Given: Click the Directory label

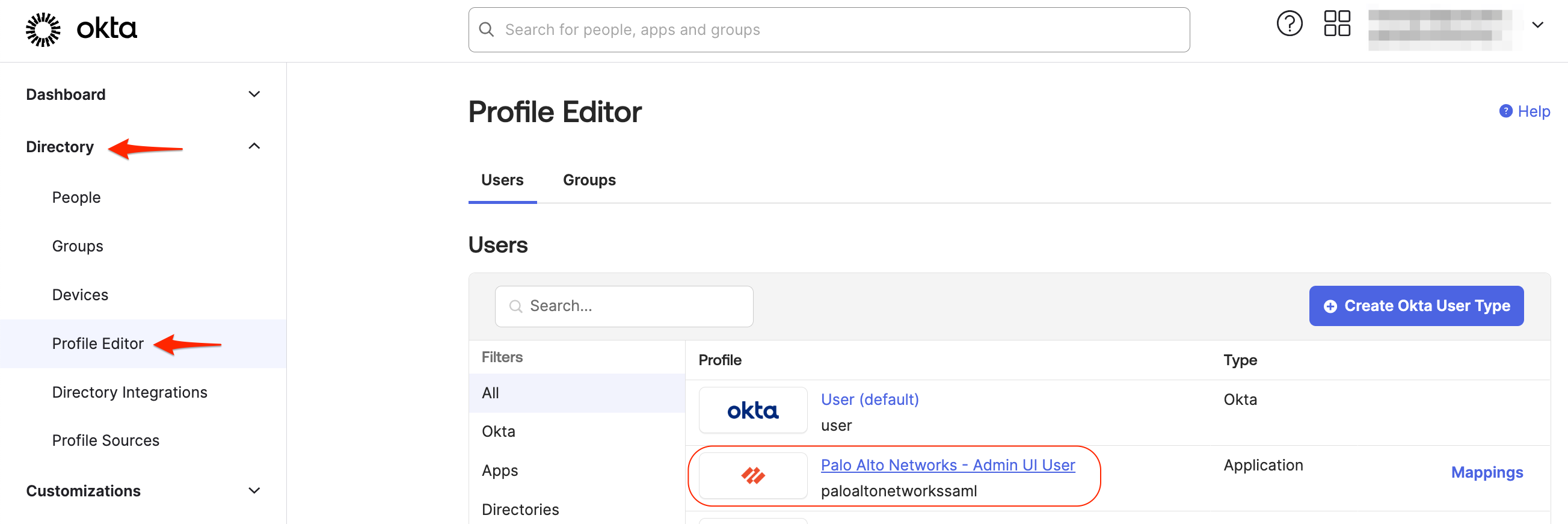Looking at the screenshot, I should (x=60, y=147).
